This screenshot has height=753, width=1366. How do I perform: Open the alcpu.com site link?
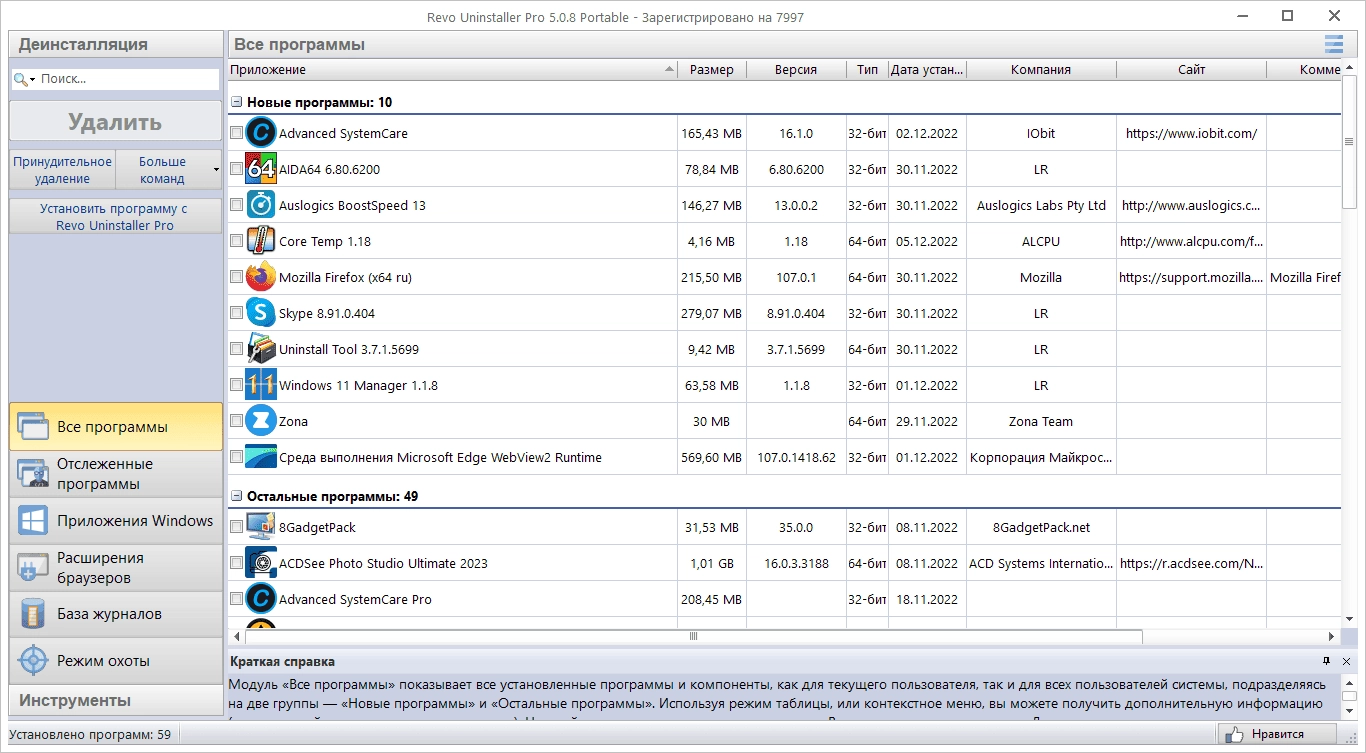pyautogui.click(x=1191, y=241)
